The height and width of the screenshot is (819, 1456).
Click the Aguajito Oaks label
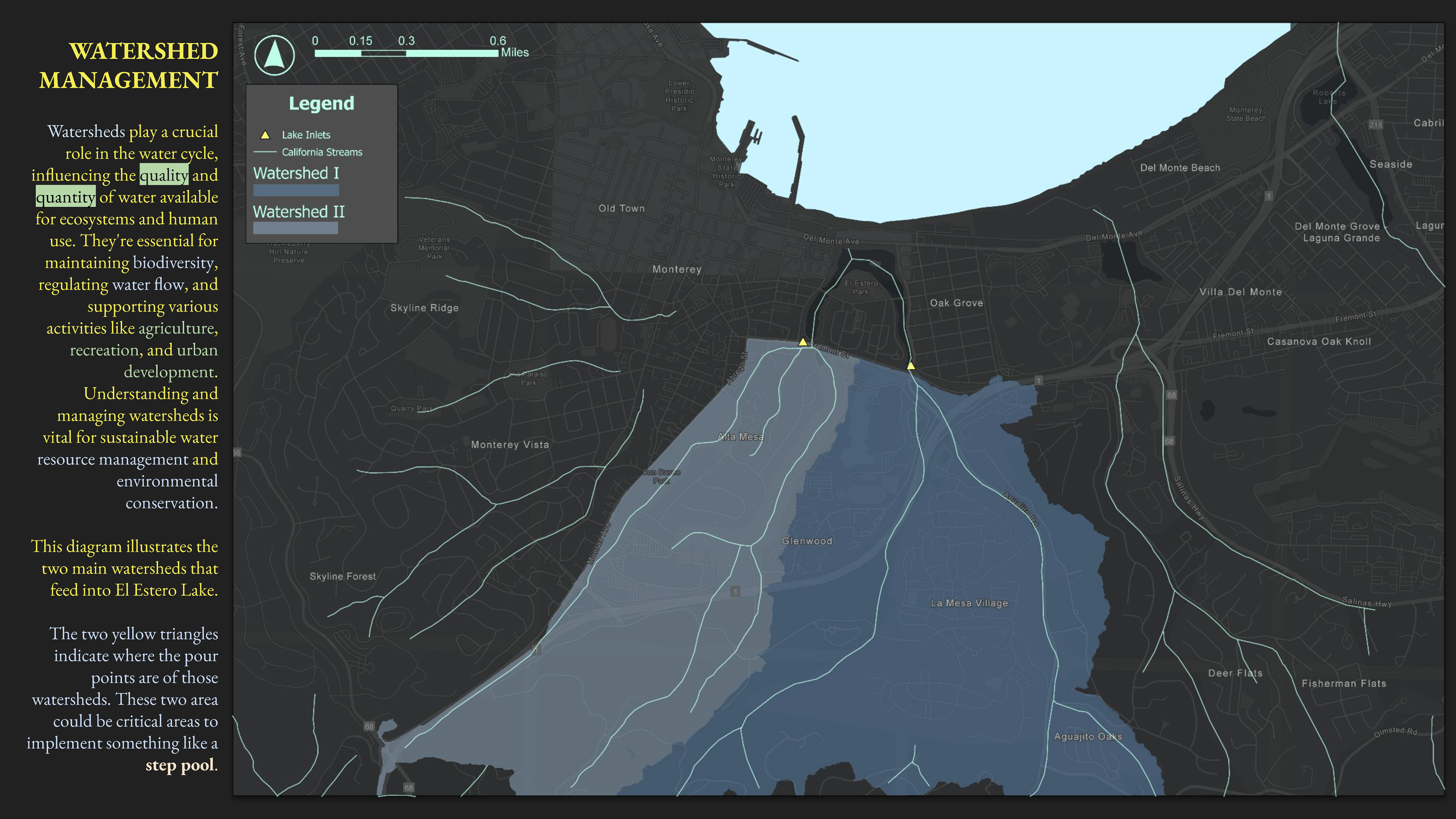[1088, 737]
